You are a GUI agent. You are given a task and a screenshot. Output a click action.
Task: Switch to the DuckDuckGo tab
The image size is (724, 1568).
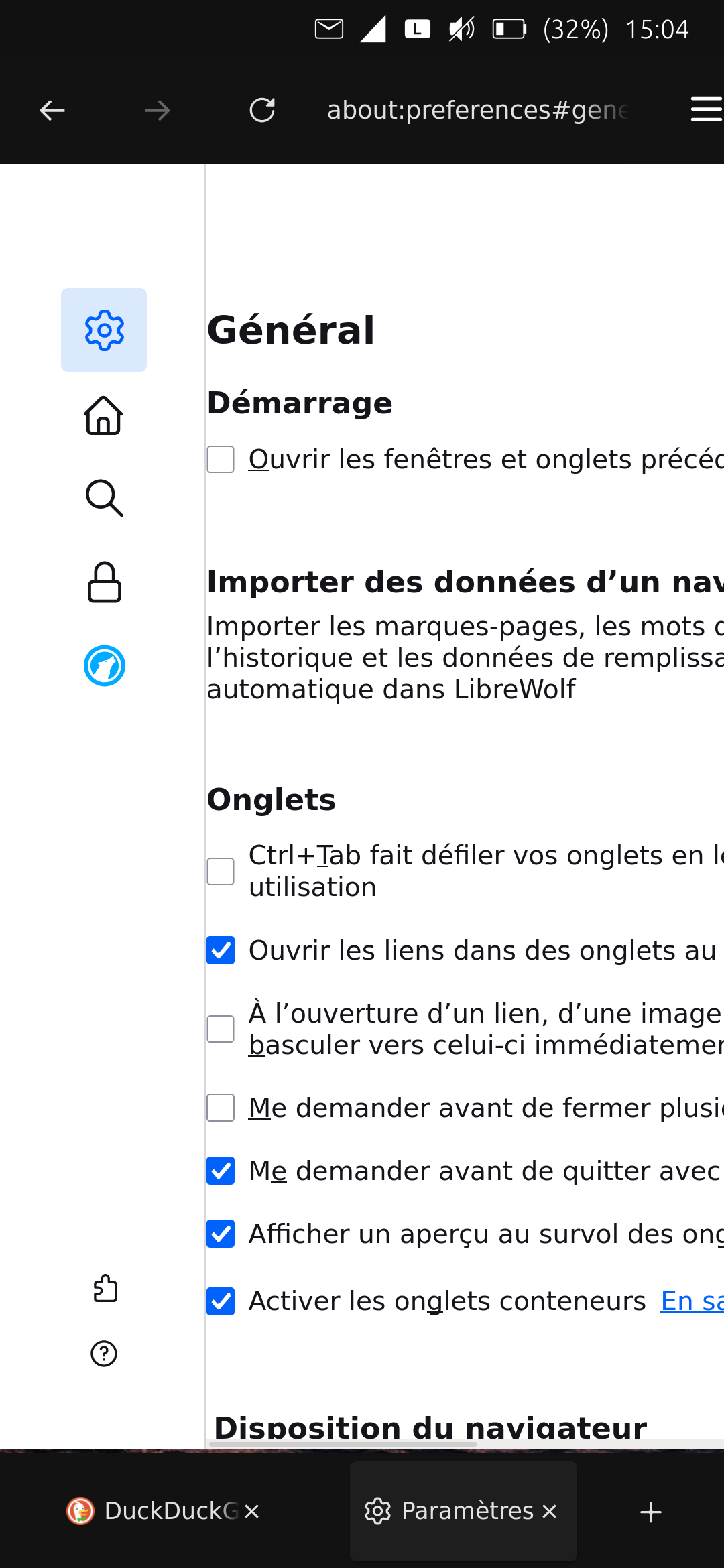pyautogui.click(x=154, y=1511)
